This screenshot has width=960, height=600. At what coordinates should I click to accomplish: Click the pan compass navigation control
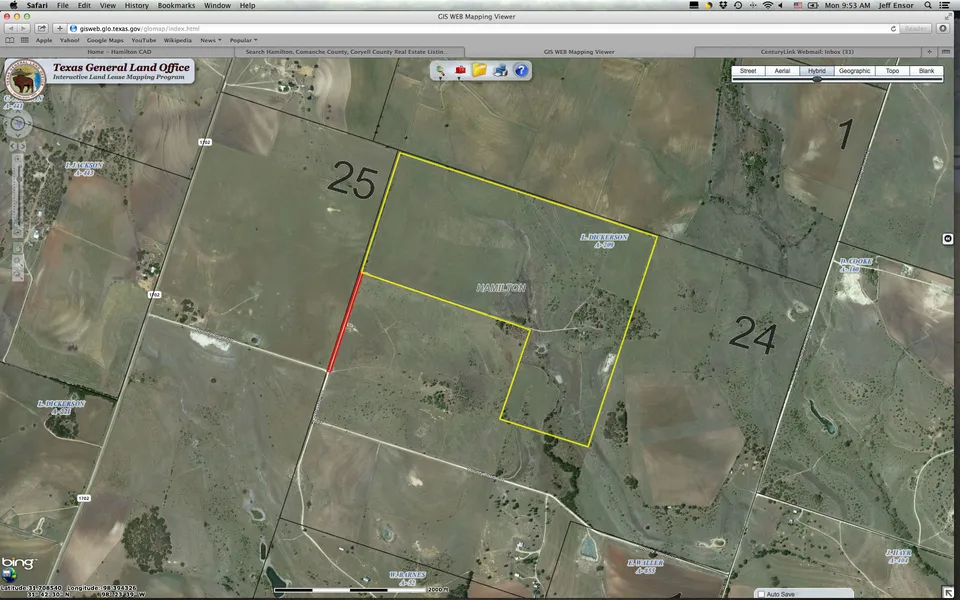[18, 125]
